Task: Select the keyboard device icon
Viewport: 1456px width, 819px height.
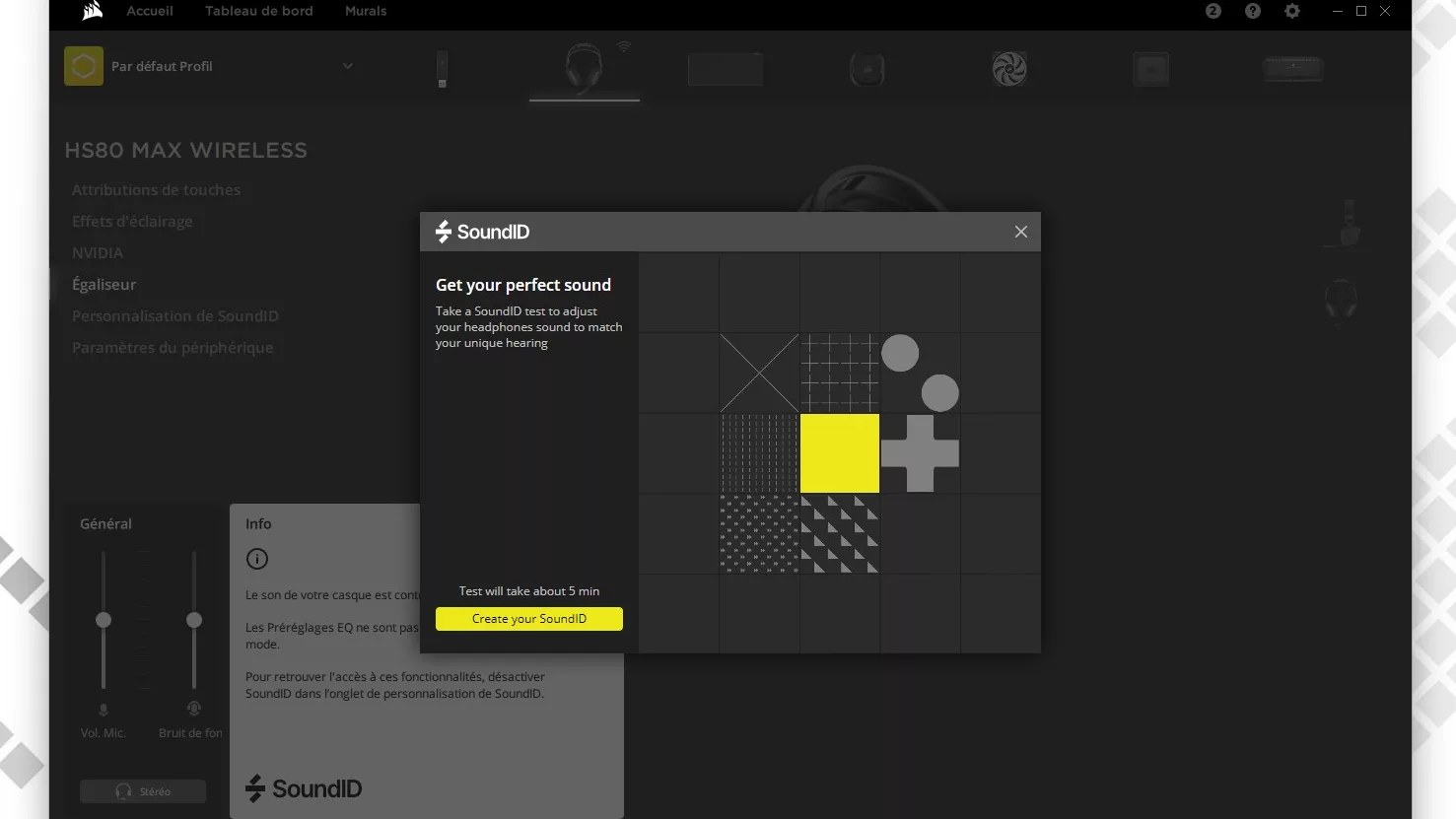Action: pos(1293,69)
